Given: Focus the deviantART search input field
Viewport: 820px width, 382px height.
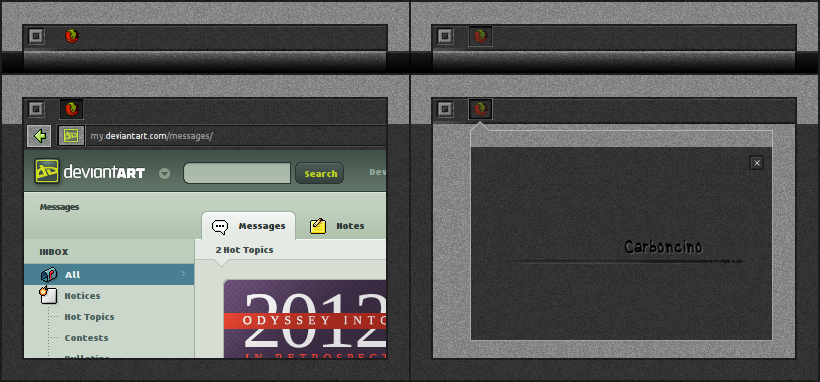Looking at the screenshot, I should pyautogui.click(x=237, y=173).
